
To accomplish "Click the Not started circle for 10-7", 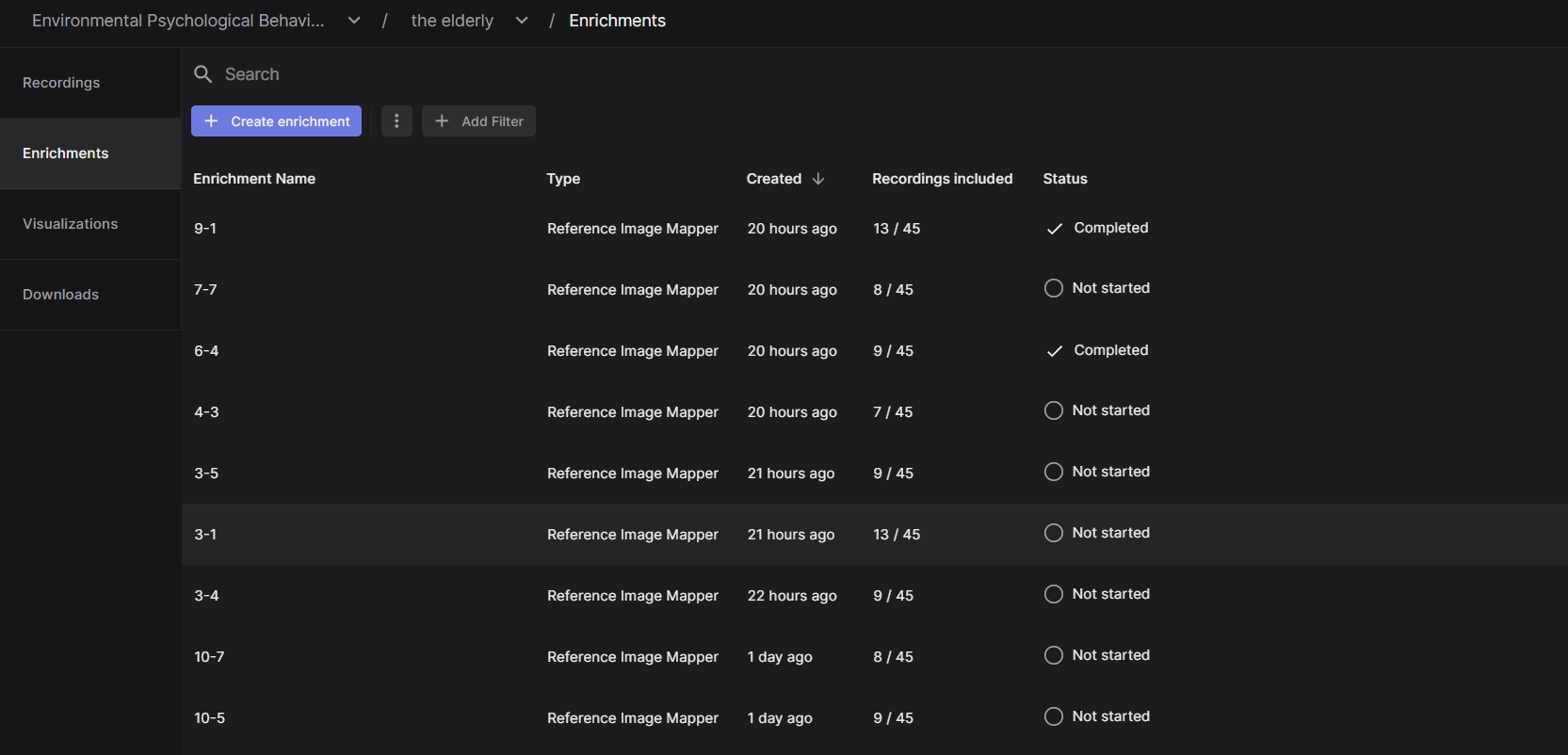I will (1054, 655).
